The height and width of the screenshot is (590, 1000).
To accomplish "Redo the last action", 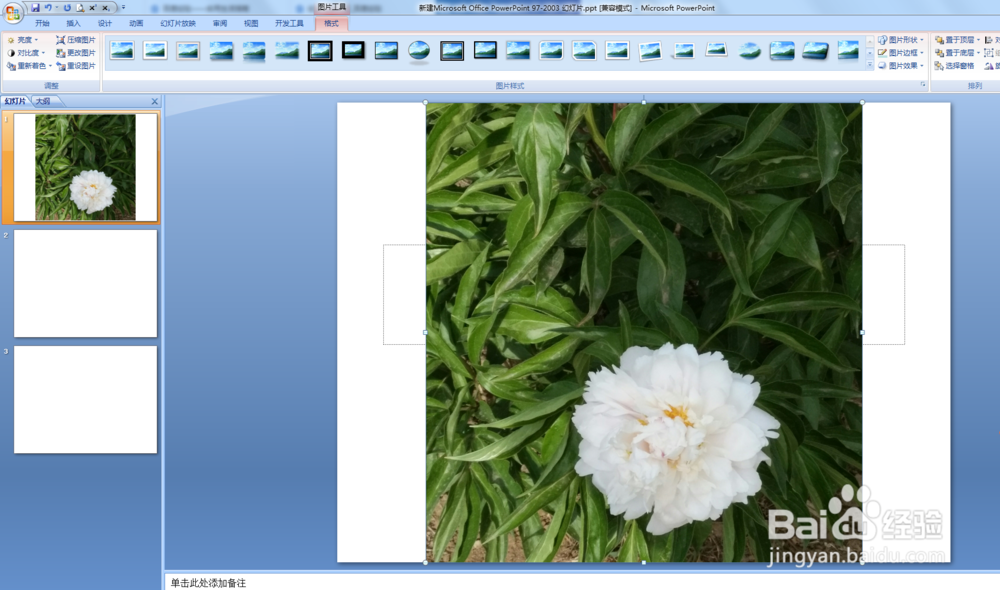I will pyautogui.click(x=67, y=8).
